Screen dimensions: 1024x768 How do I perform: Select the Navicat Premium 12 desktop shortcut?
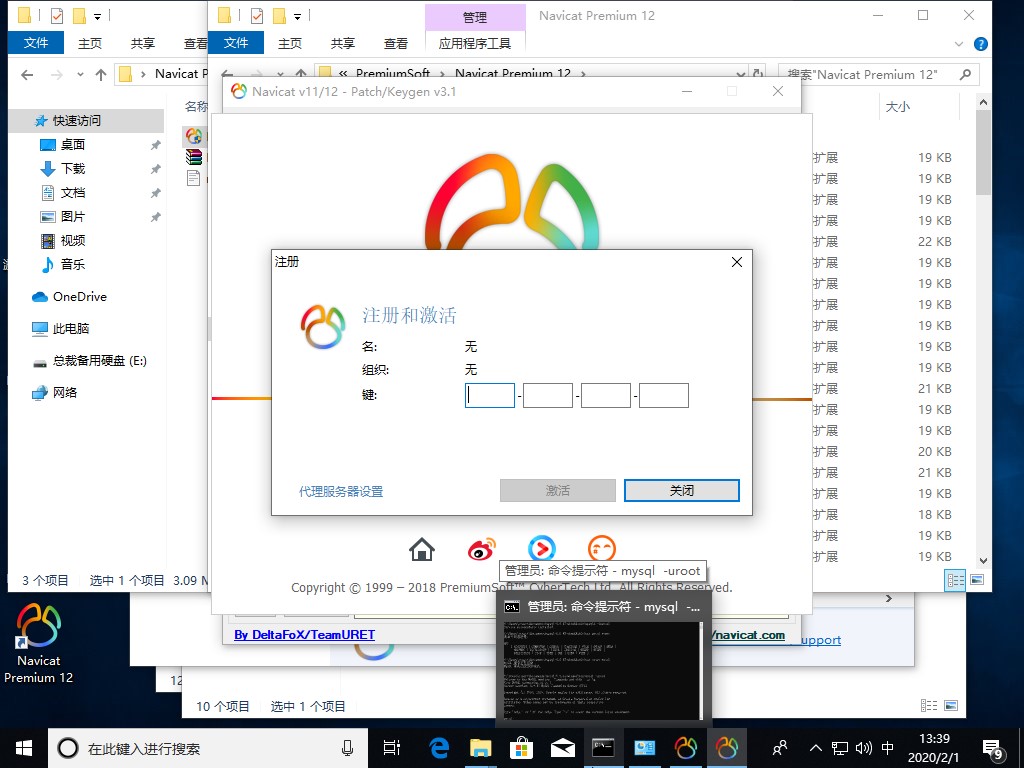tap(39, 643)
